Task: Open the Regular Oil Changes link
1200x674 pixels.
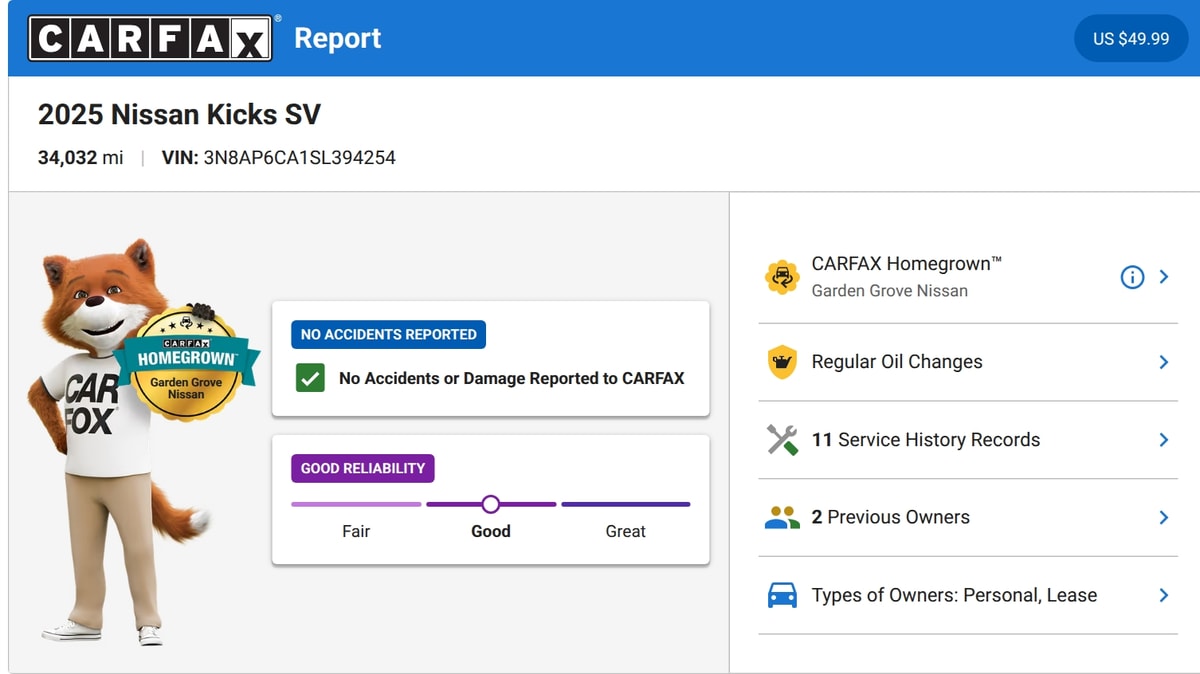Action: 897,362
